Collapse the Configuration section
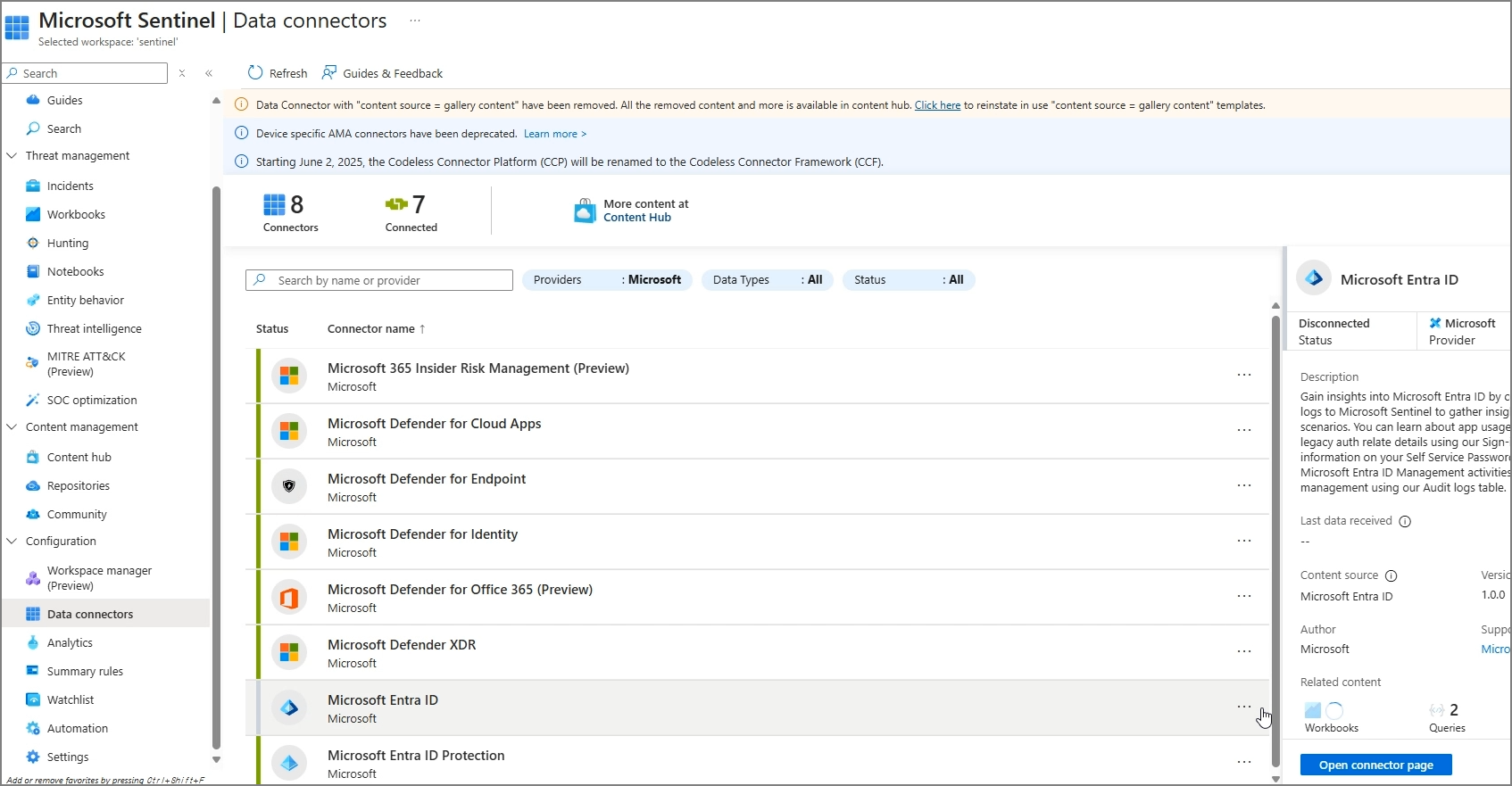 click(x=12, y=541)
